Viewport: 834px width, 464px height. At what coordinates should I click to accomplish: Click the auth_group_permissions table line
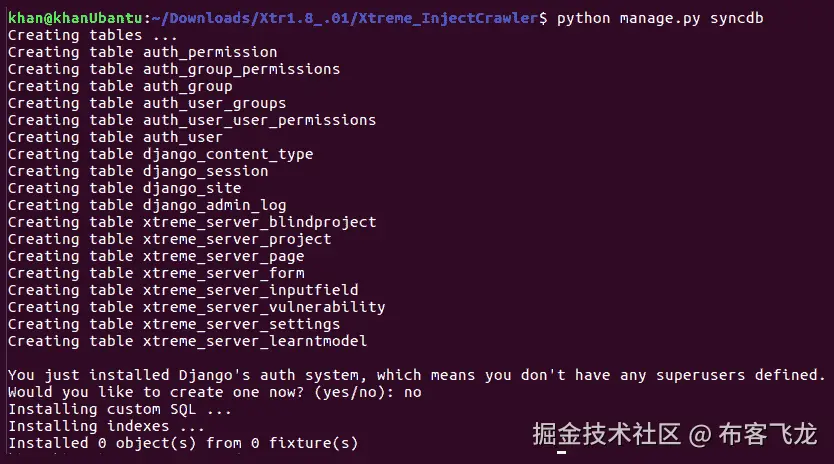(x=173, y=69)
